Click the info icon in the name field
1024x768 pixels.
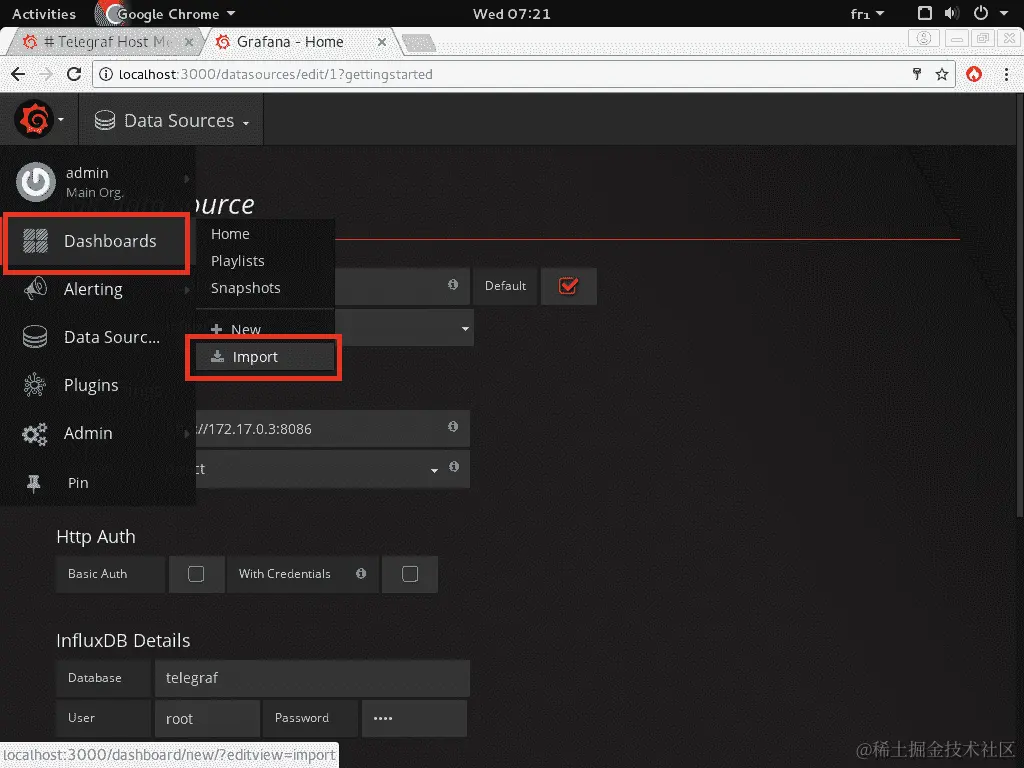[453, 284]
